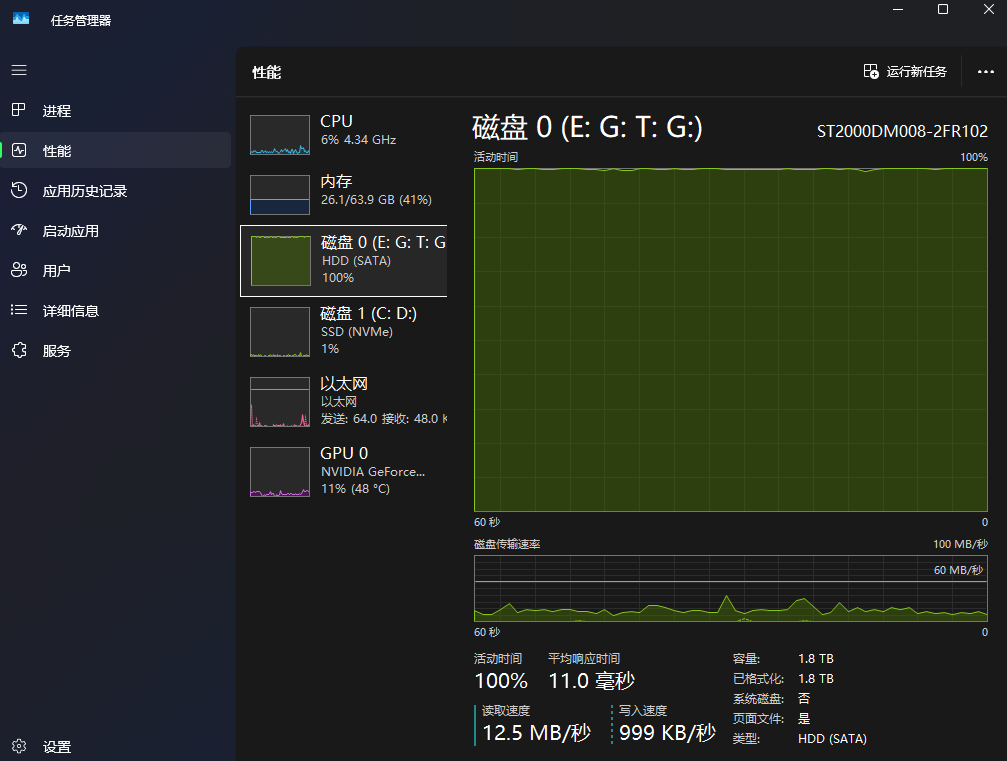Click the 60 MB/秒 graph scale label

[958, 570]
